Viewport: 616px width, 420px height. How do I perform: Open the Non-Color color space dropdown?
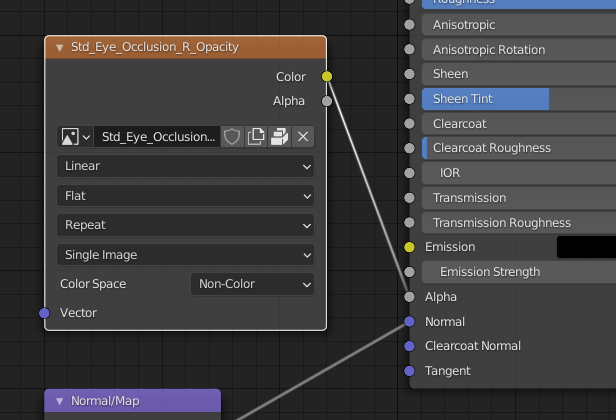click(253, 284)
